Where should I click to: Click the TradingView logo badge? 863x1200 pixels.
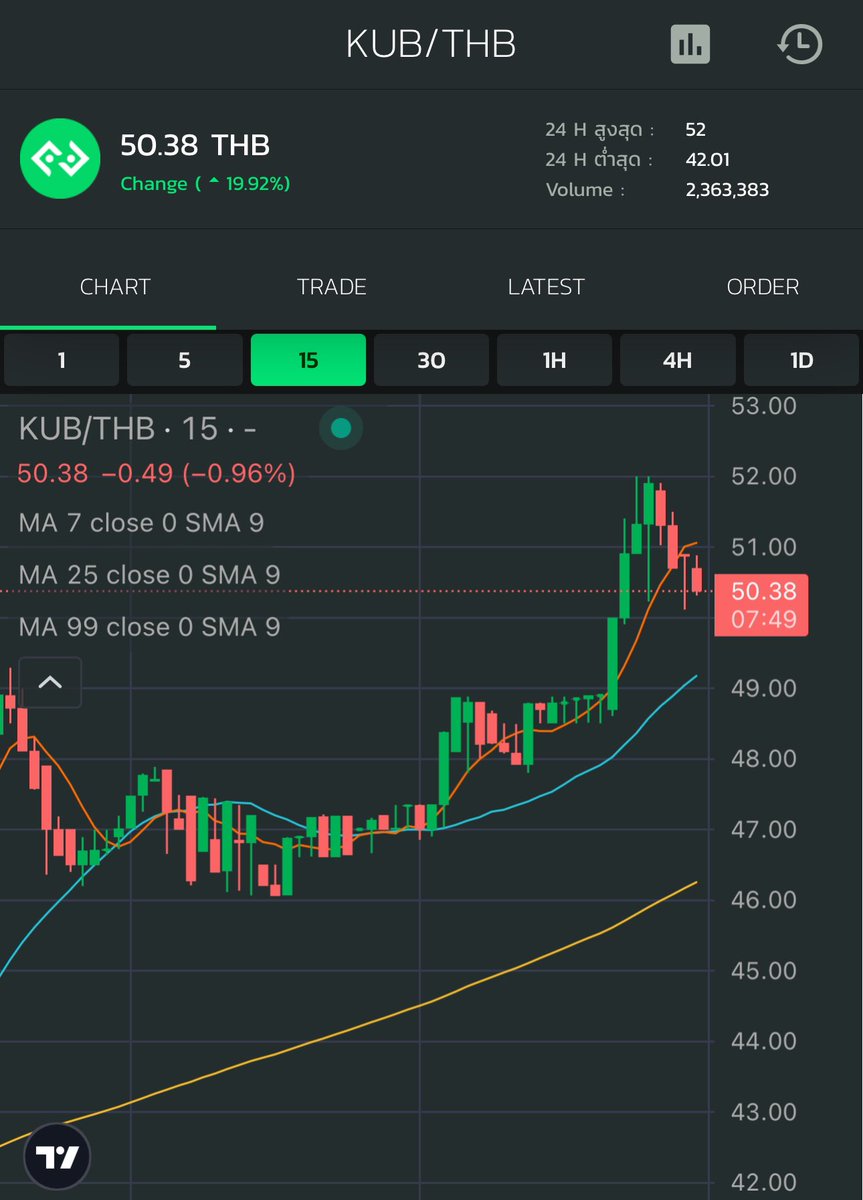click(58, 1157)
